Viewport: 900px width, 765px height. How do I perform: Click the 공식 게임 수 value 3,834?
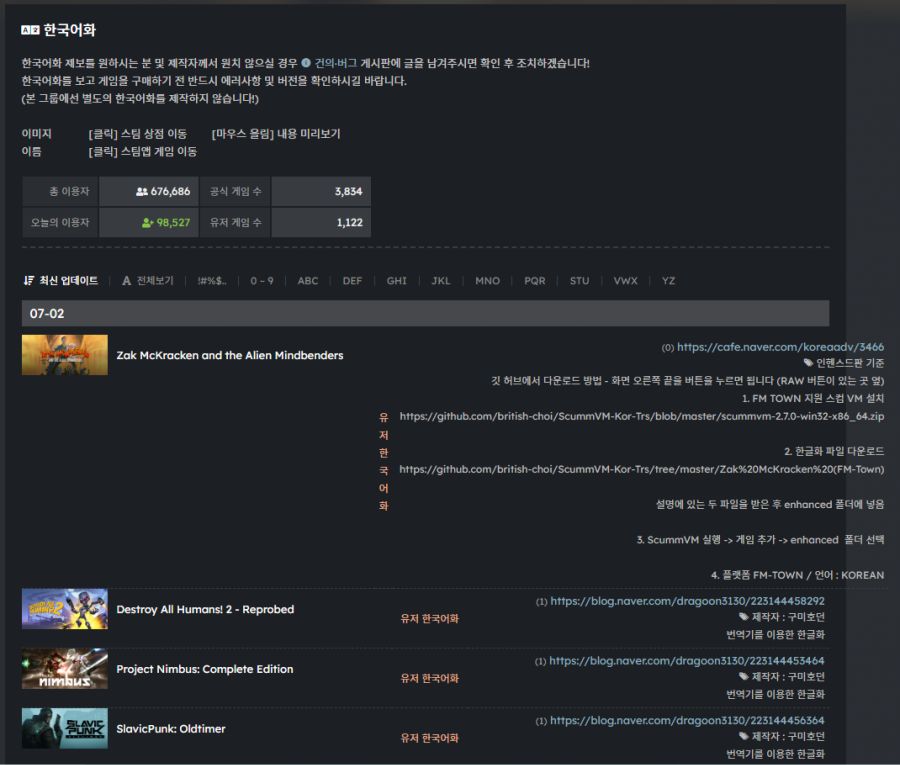pyautogui.click(x=348, y=191)
